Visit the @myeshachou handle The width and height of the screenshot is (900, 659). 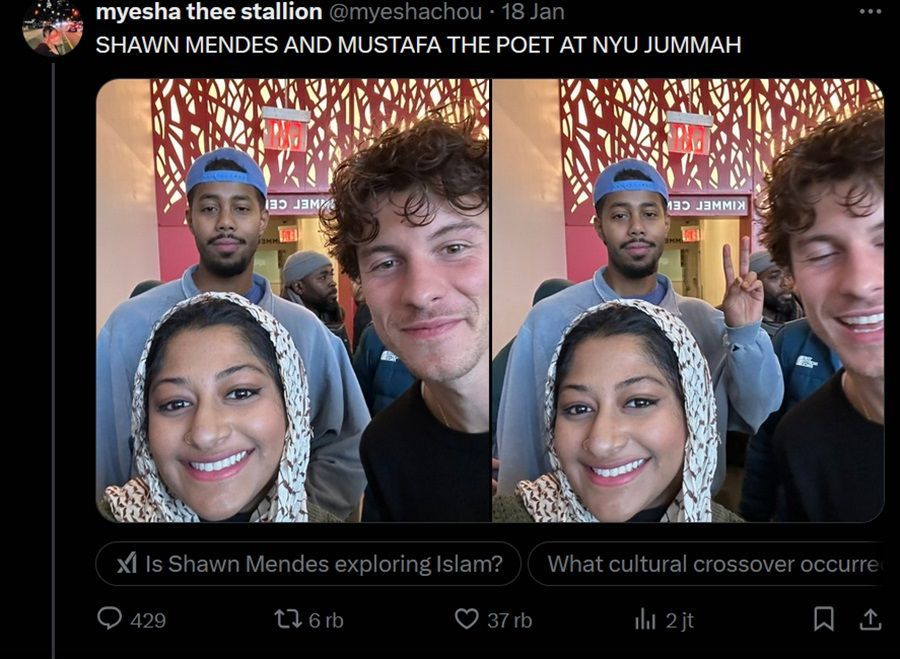(x=405, y=11)
